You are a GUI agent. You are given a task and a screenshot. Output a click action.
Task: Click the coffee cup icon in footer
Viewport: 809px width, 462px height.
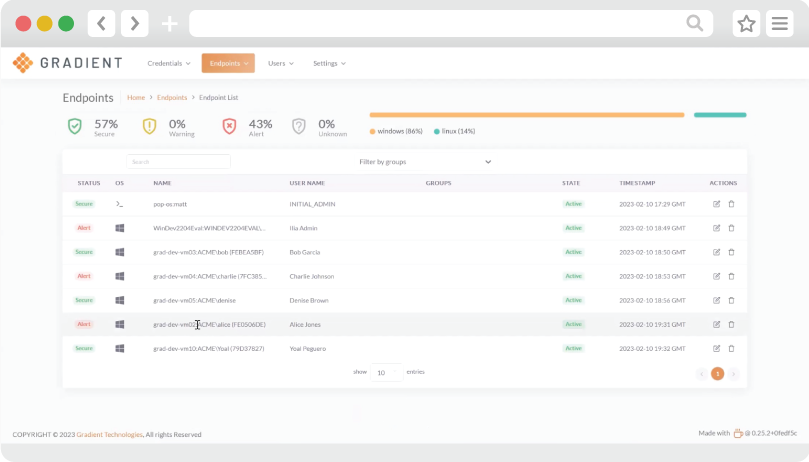pyautogui.click(x=738, y=433)
